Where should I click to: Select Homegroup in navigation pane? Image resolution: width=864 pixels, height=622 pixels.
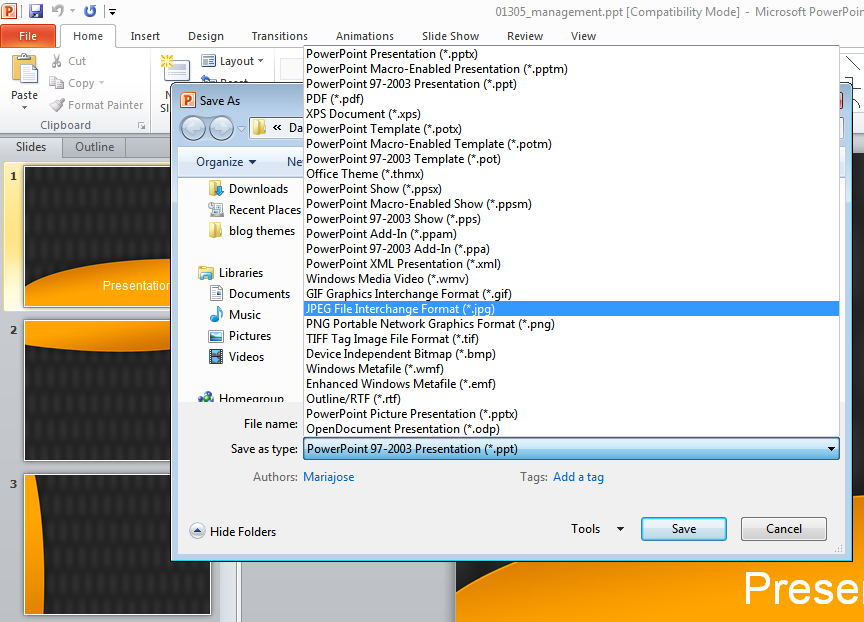241,398
